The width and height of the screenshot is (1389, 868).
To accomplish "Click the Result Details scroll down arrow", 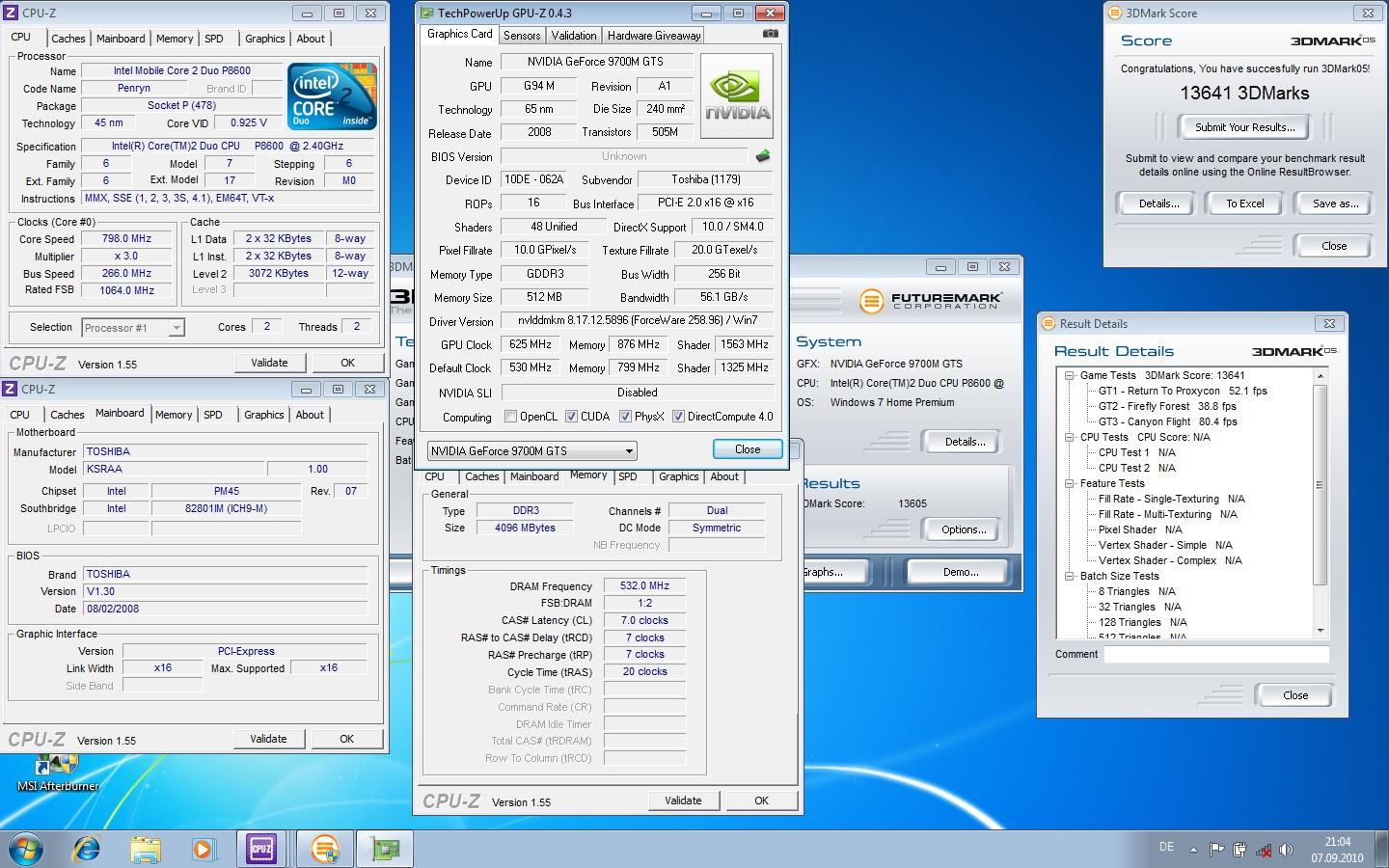I will pos(1320,630).
